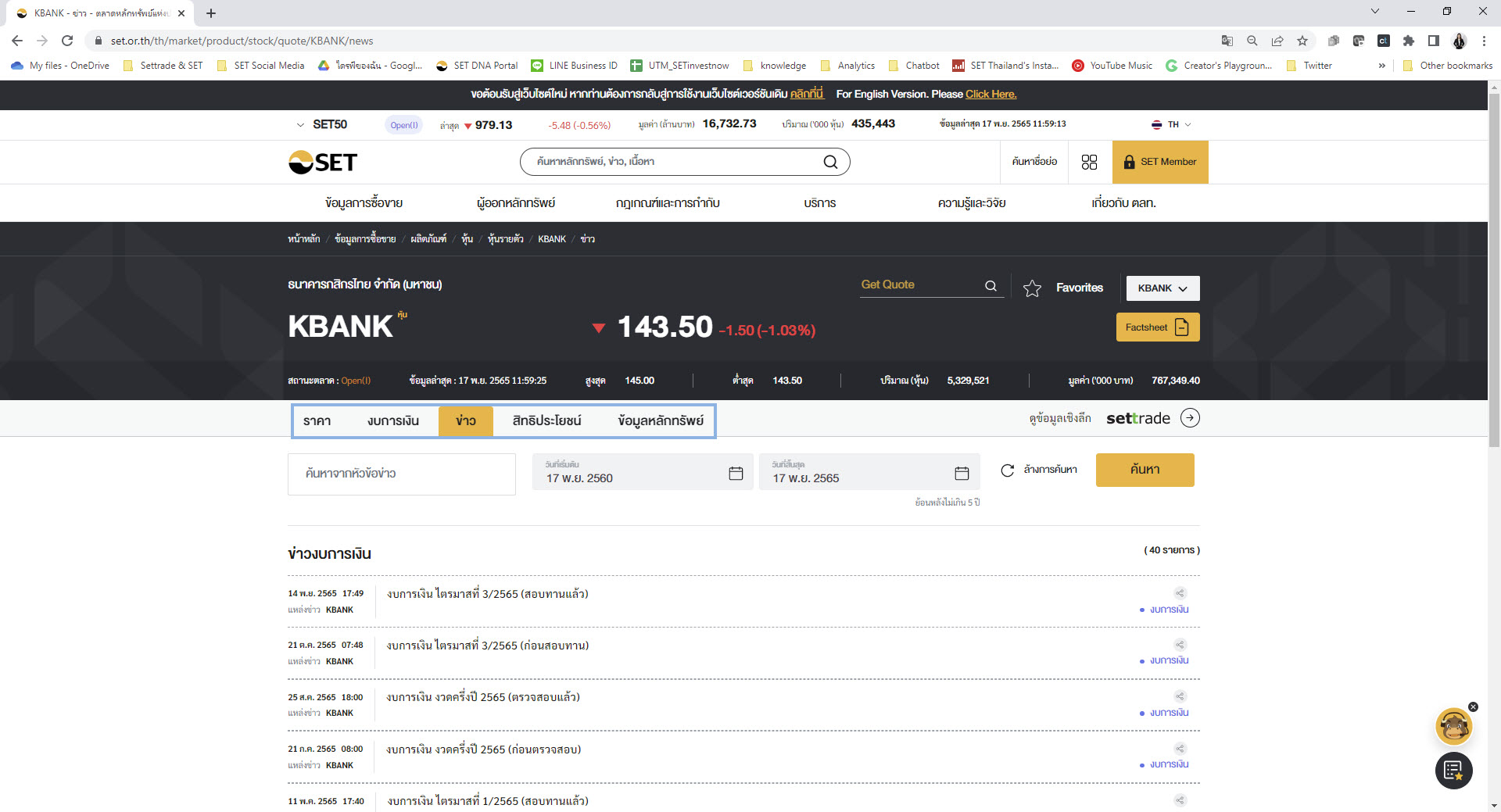Viewport: 1501px width, 812px height.
Task: Click the settrade circled arrow icon
Action: click(x=1190, y=418)
